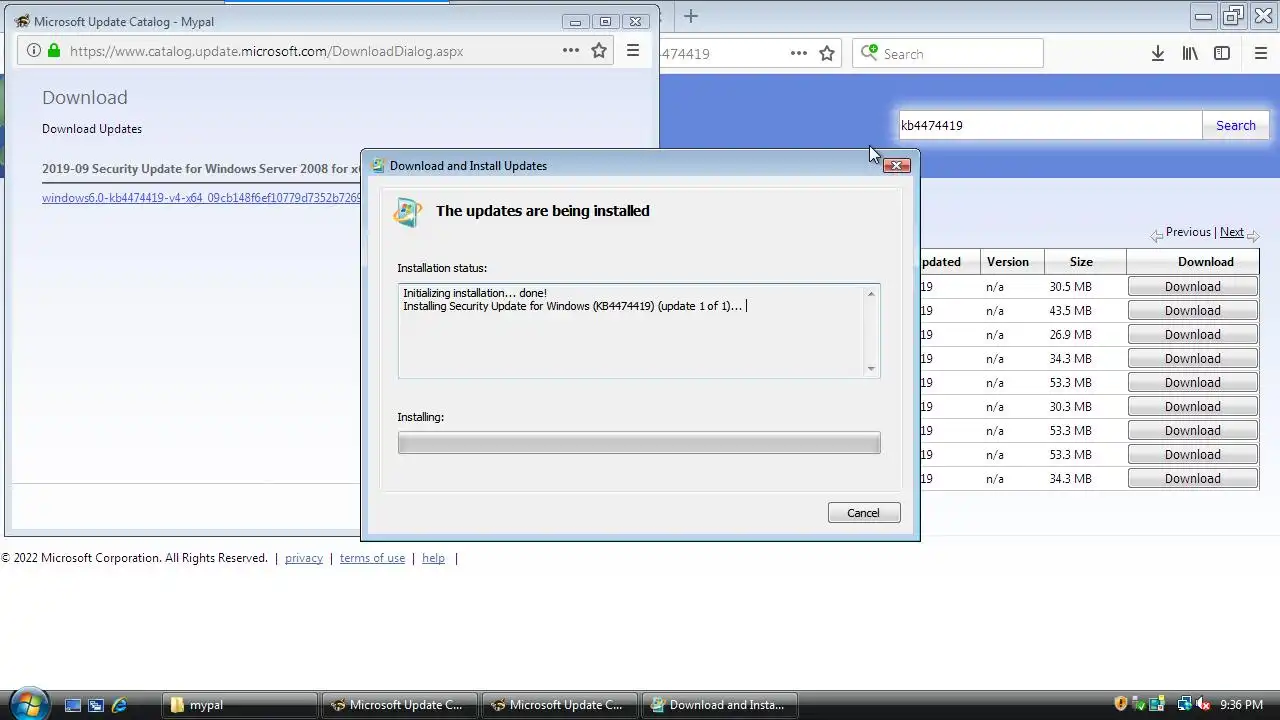Open the terms of use link
The height and width of the screenshot is (720, 1280).
click(372, 558)
